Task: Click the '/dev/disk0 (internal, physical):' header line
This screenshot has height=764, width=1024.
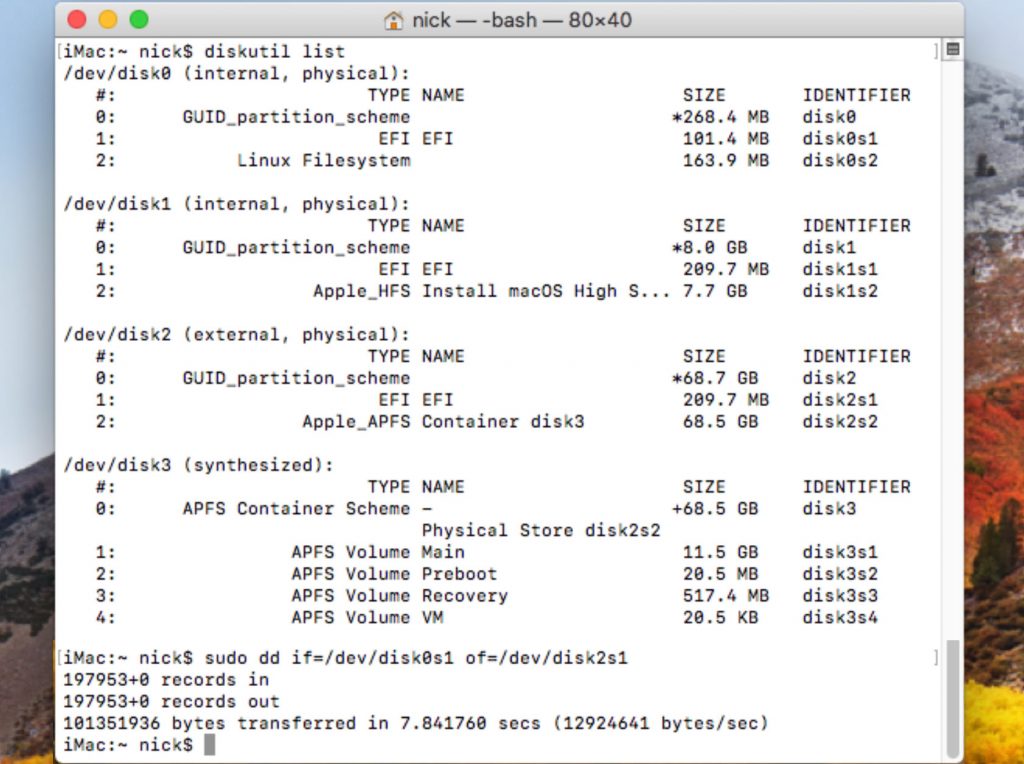Action: 236,73
